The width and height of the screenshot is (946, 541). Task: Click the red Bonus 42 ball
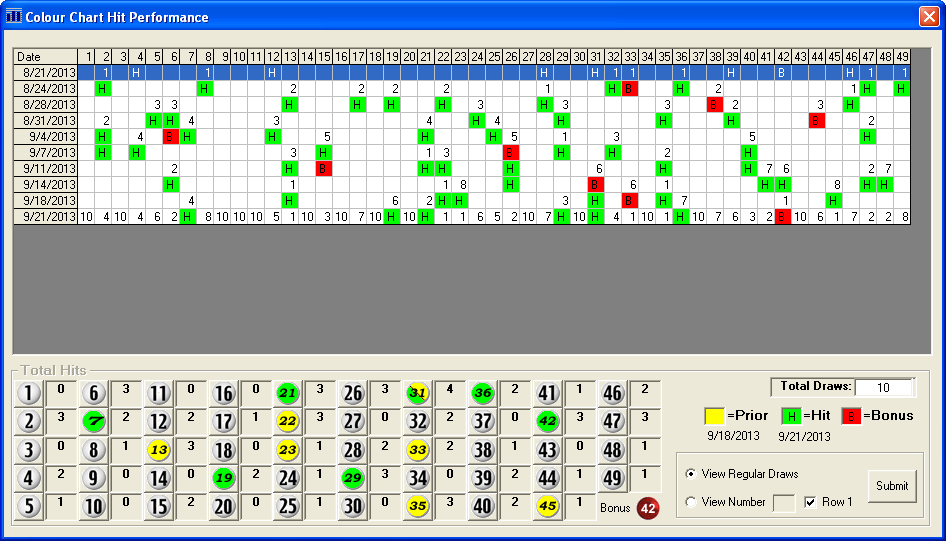point(648,508)
